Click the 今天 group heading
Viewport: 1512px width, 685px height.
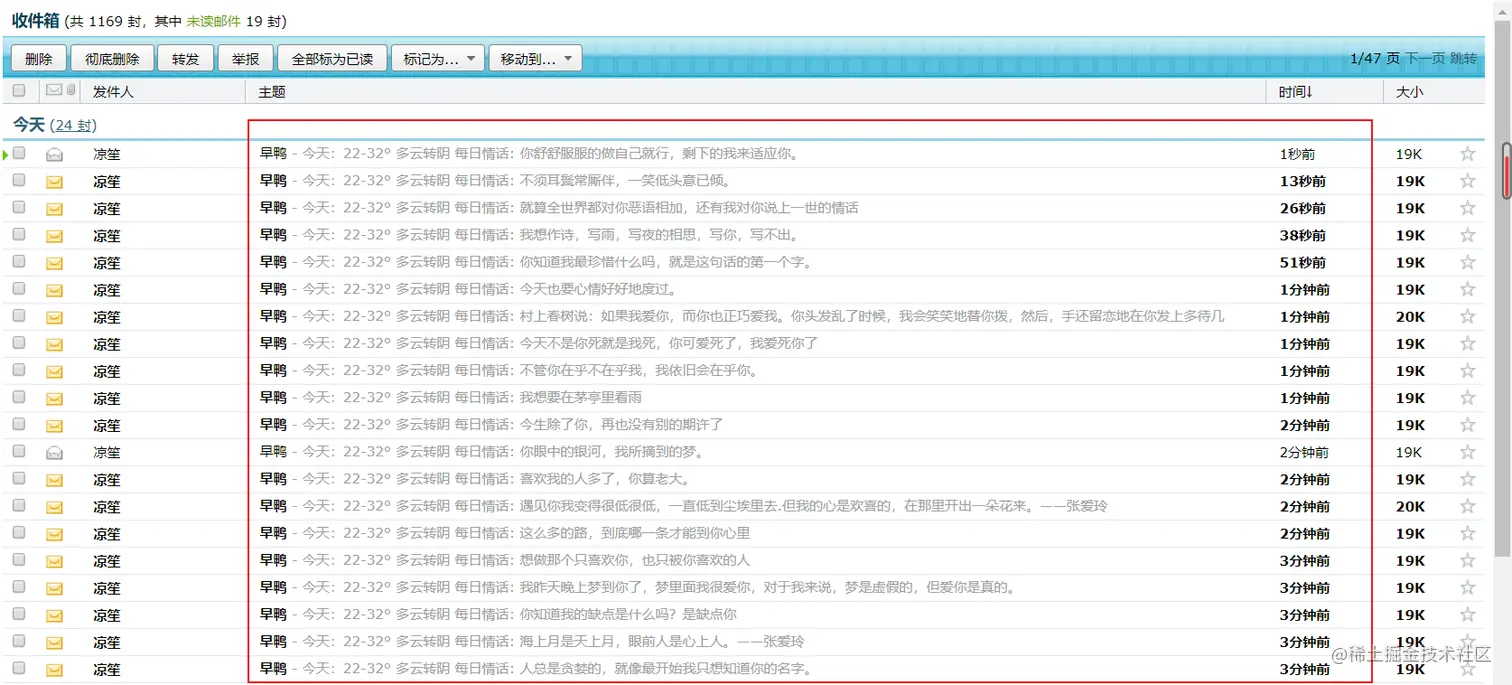pos(29,125)
